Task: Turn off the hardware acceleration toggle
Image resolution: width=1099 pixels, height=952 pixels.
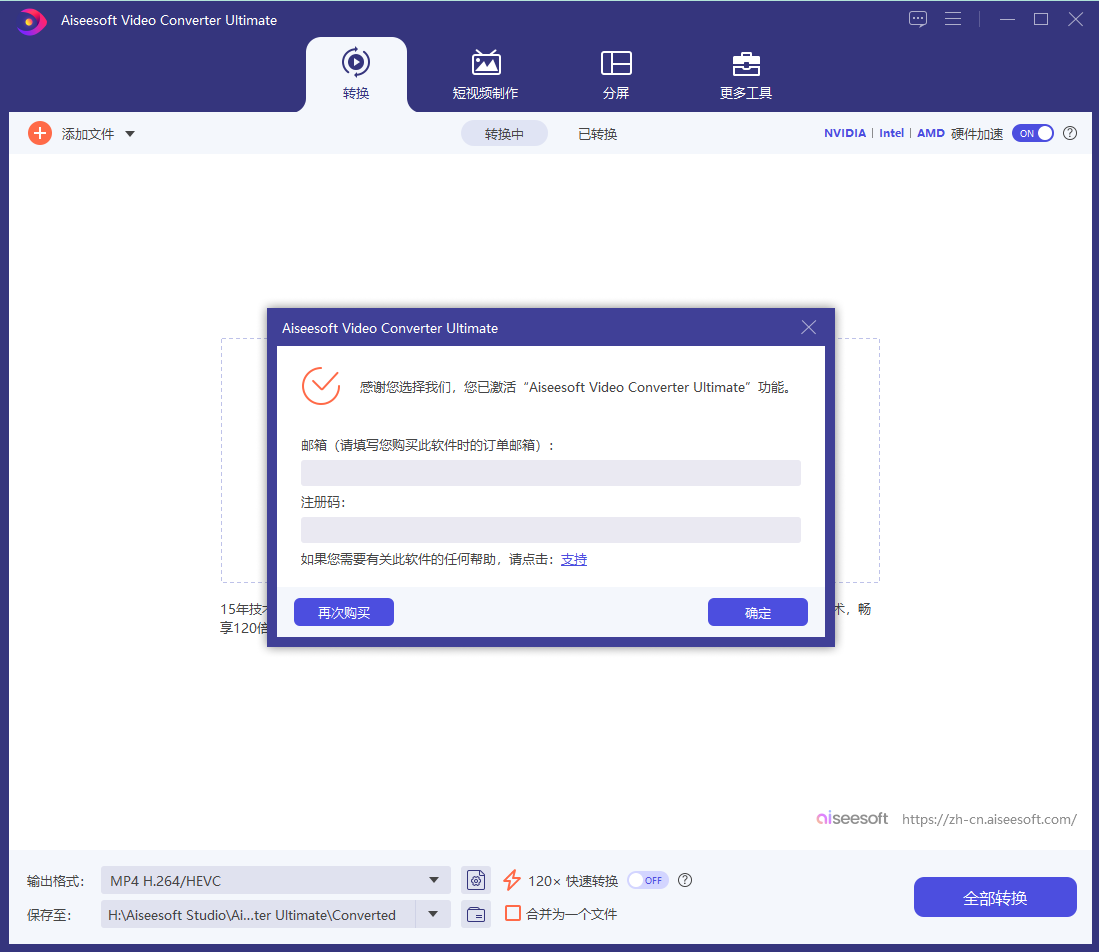Action: (1032, 133)
